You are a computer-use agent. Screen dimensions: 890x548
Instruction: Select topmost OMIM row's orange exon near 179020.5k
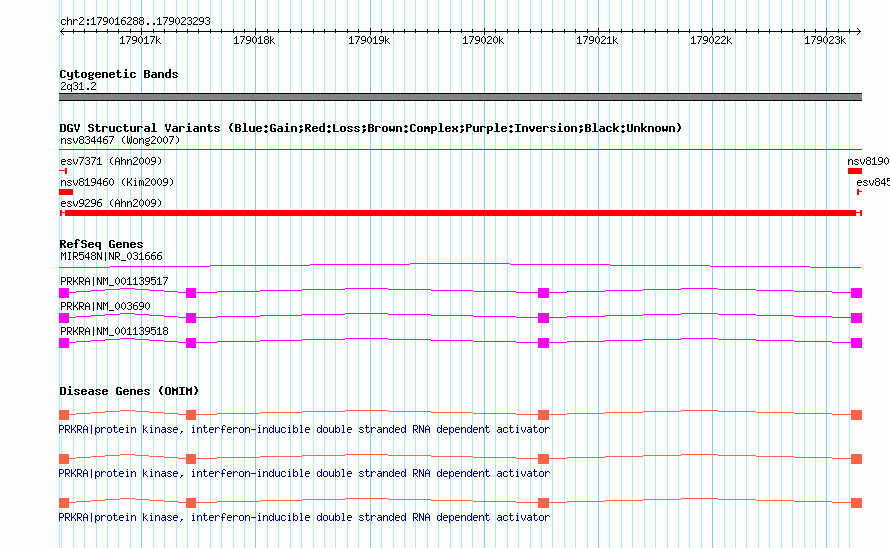point(544,415)
